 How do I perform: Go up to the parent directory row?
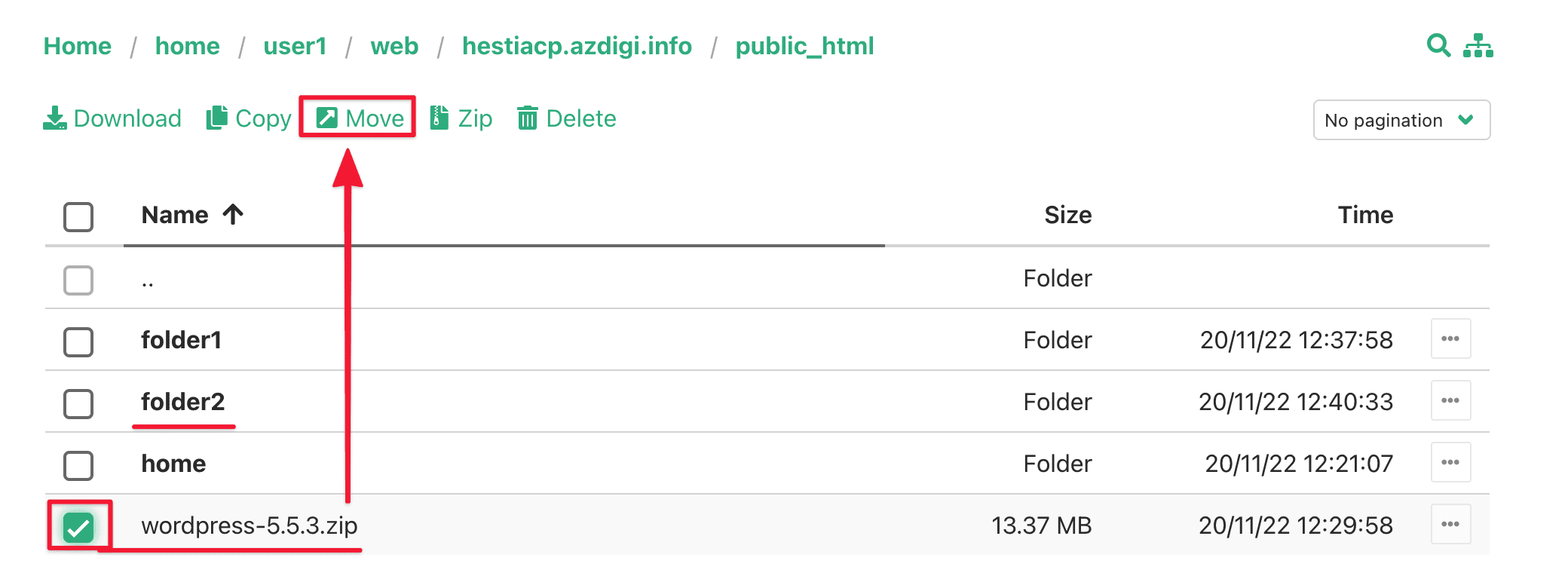(148, 280)
